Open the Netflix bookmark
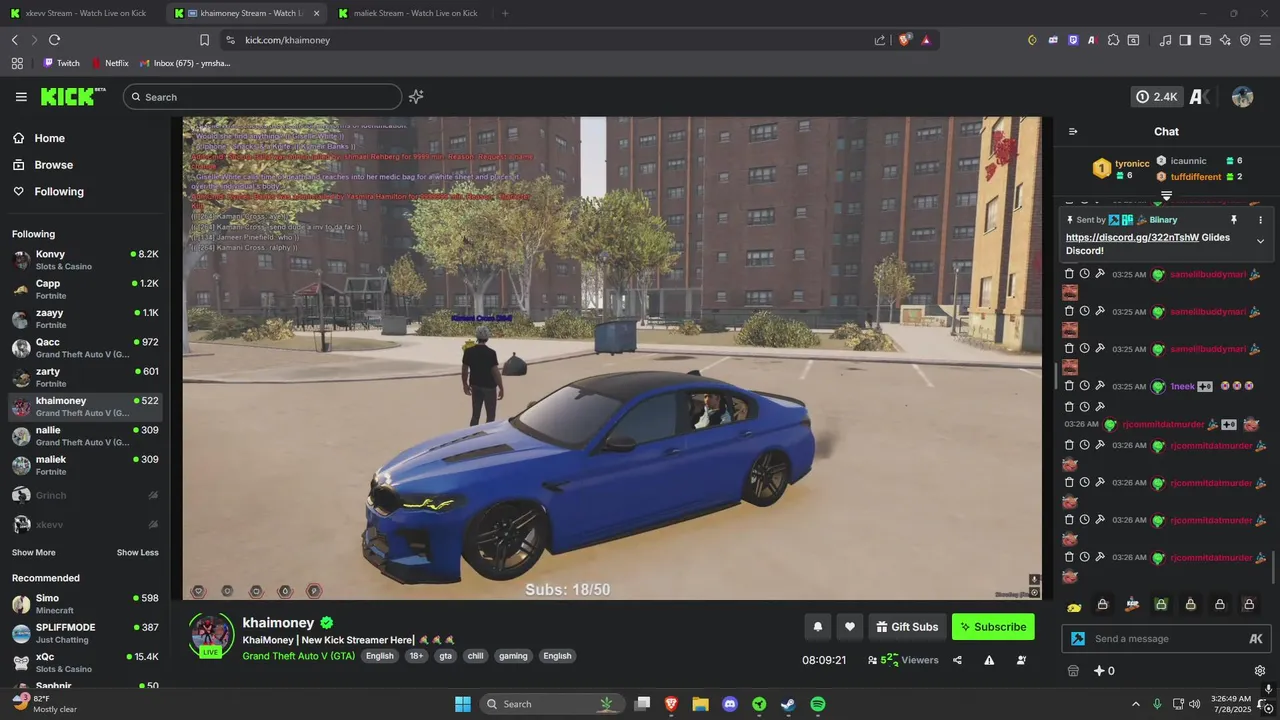 click(x=110, y=63)
